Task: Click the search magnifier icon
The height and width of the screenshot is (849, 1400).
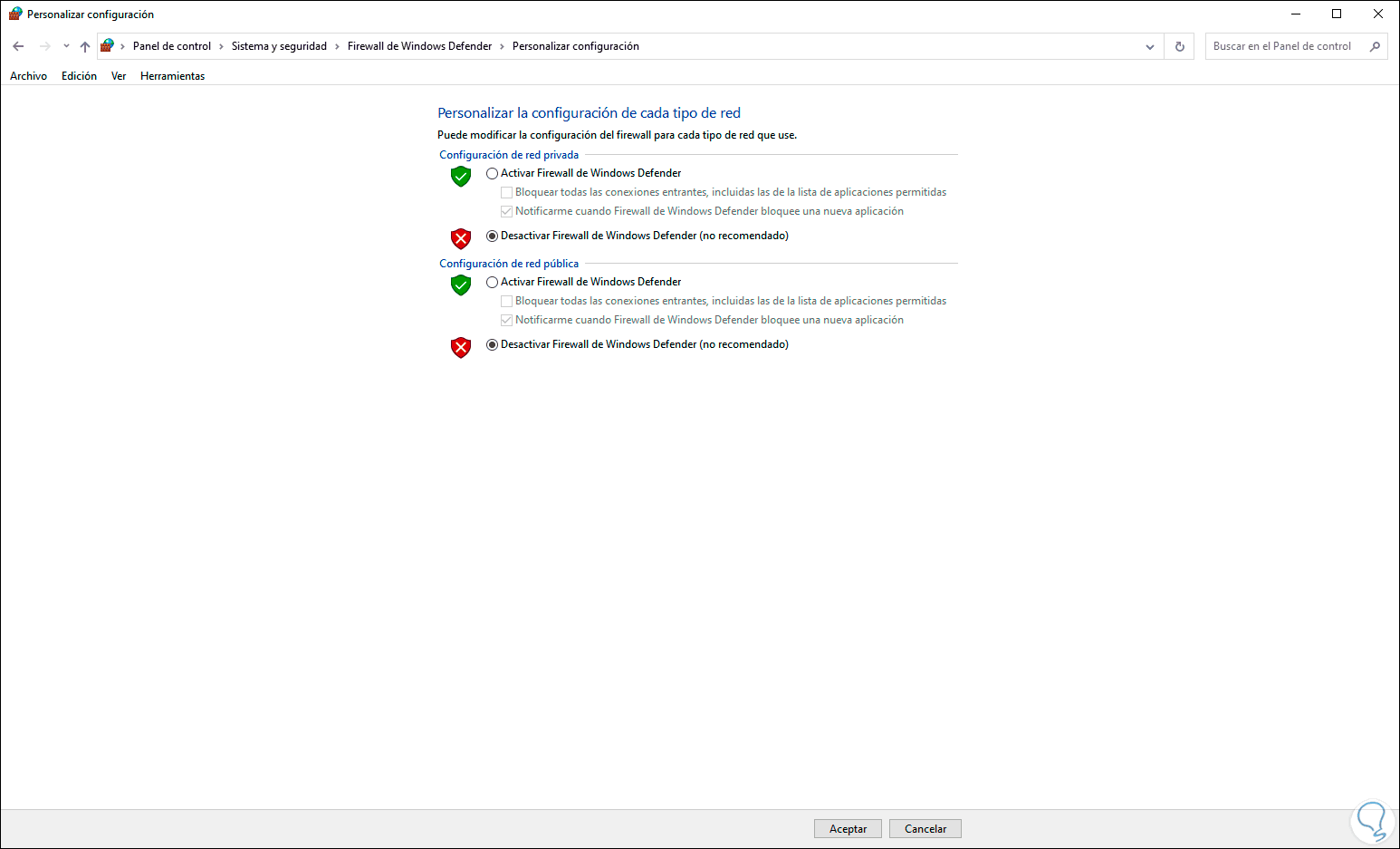Action: click(x=1375, y=46)
